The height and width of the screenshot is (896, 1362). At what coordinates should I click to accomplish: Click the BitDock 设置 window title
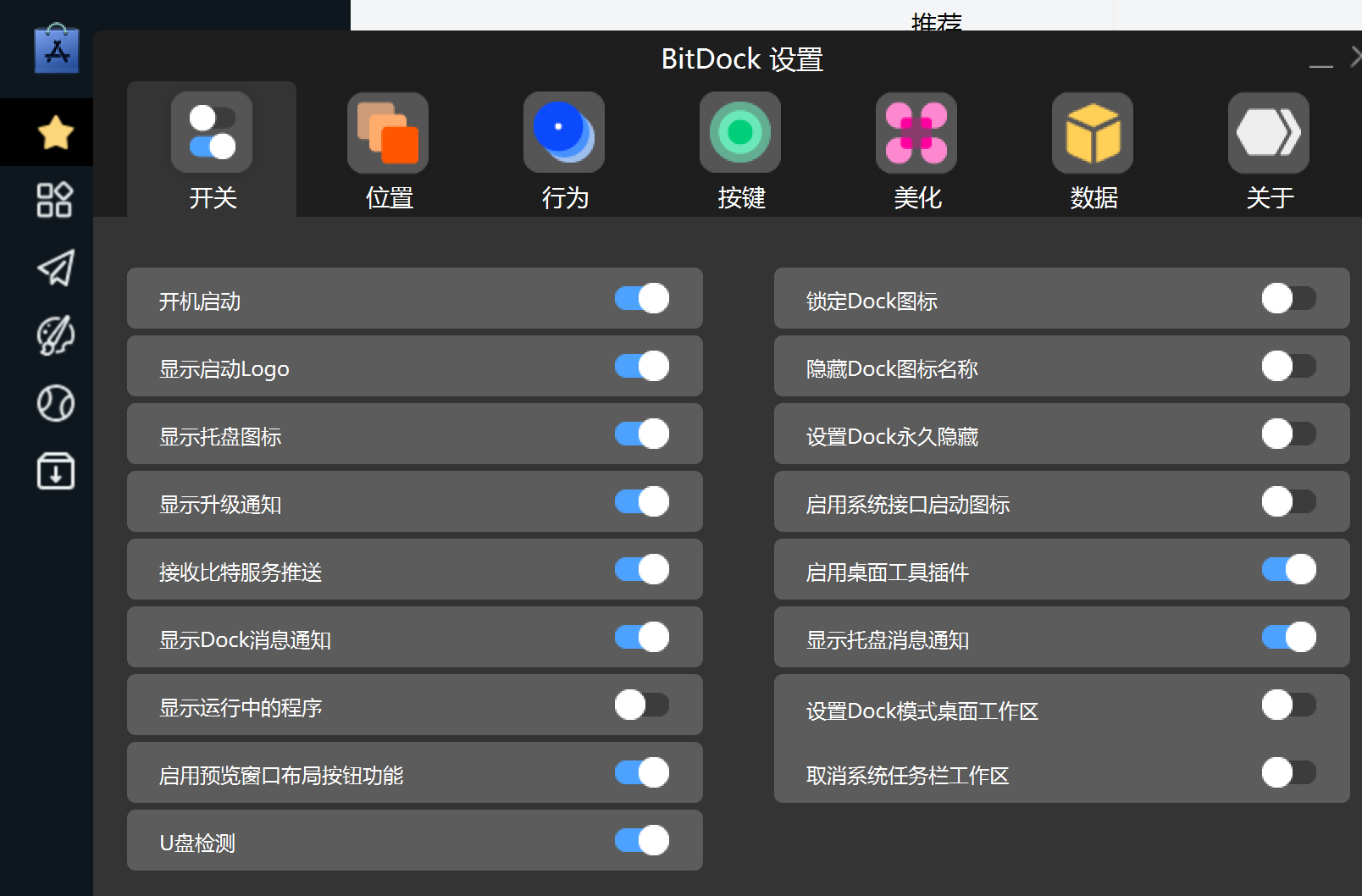pyautogui.click(x=742, y=59)
